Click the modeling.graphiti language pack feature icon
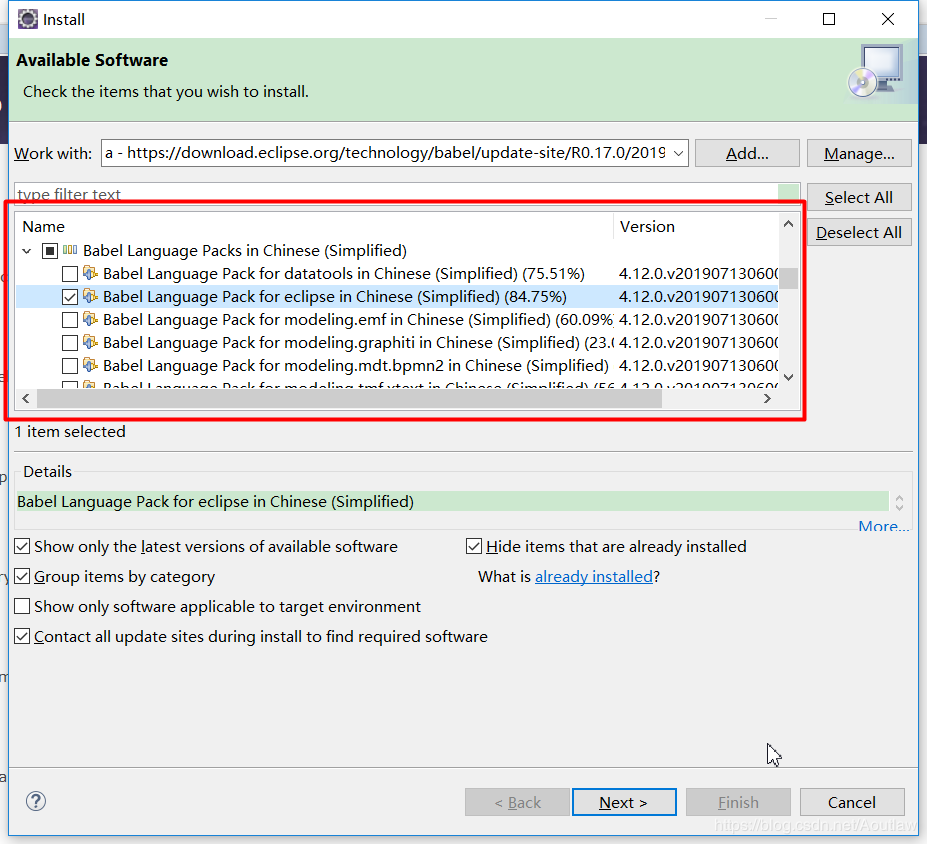This screenshot has height=844, width=927. click(91, 342)
